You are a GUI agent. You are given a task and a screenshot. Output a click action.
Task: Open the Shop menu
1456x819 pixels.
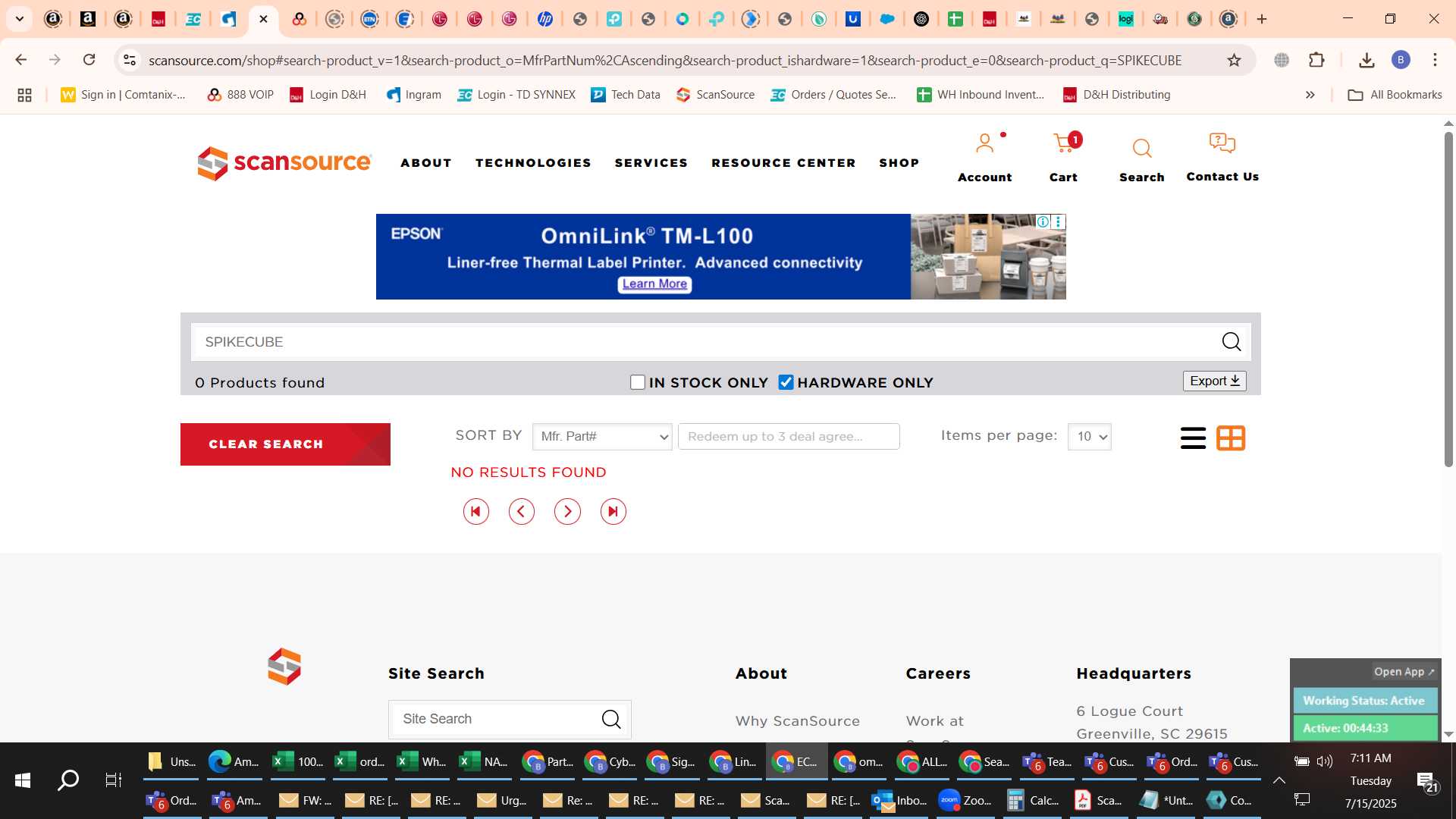pos(899,163)
